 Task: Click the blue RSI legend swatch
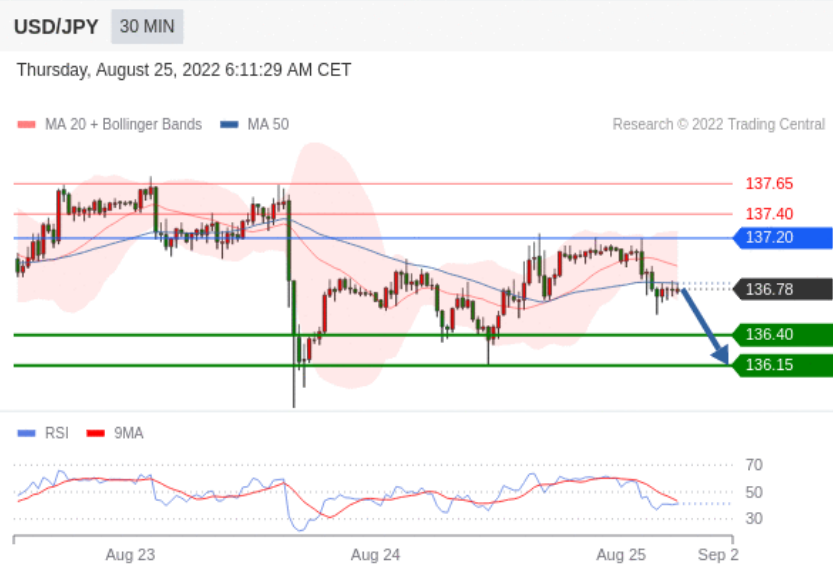pyautogui.click(x=27, y=433)
